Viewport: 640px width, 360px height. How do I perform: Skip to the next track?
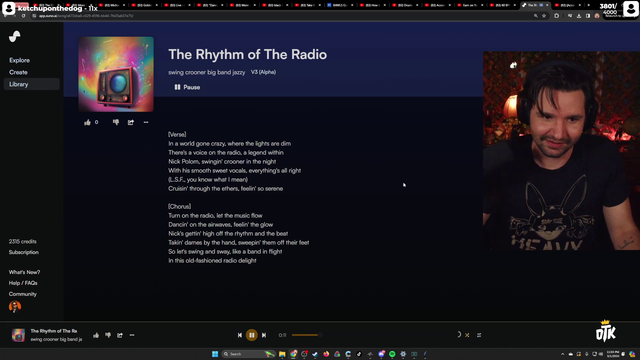(x=264, y=335)
